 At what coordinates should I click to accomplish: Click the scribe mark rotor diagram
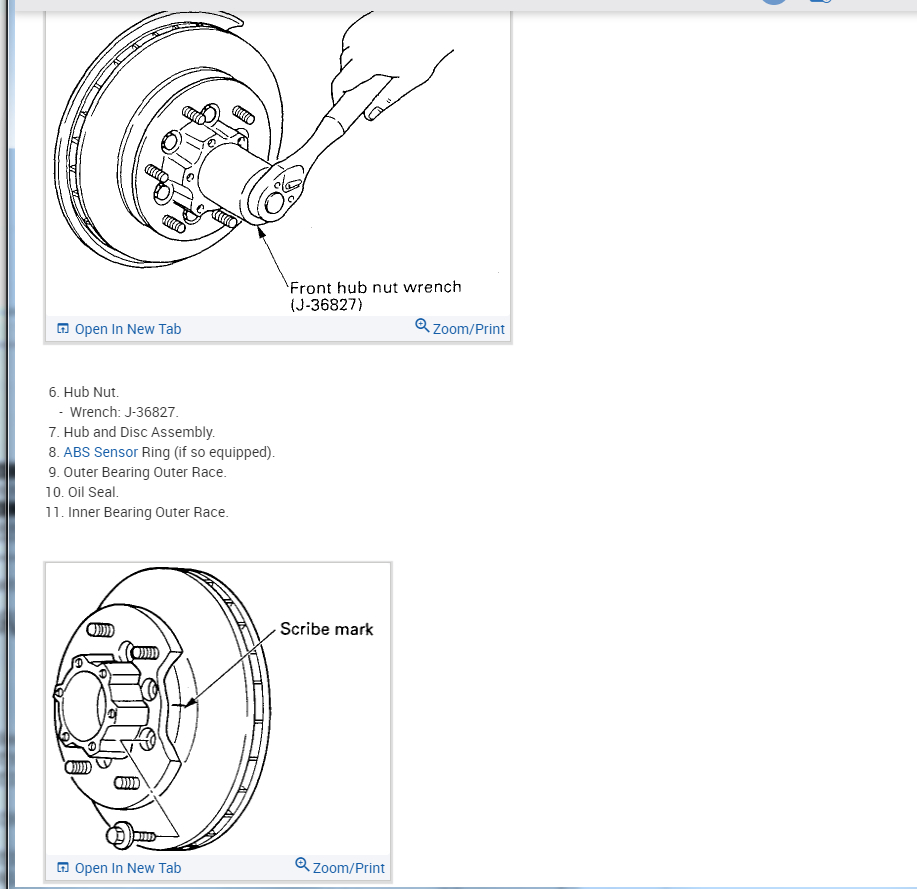pos(218,709)
